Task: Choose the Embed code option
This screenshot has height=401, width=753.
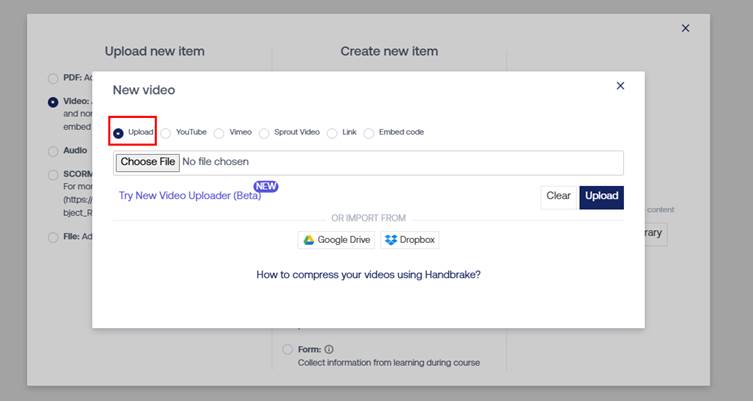Action: coord(369,132)
